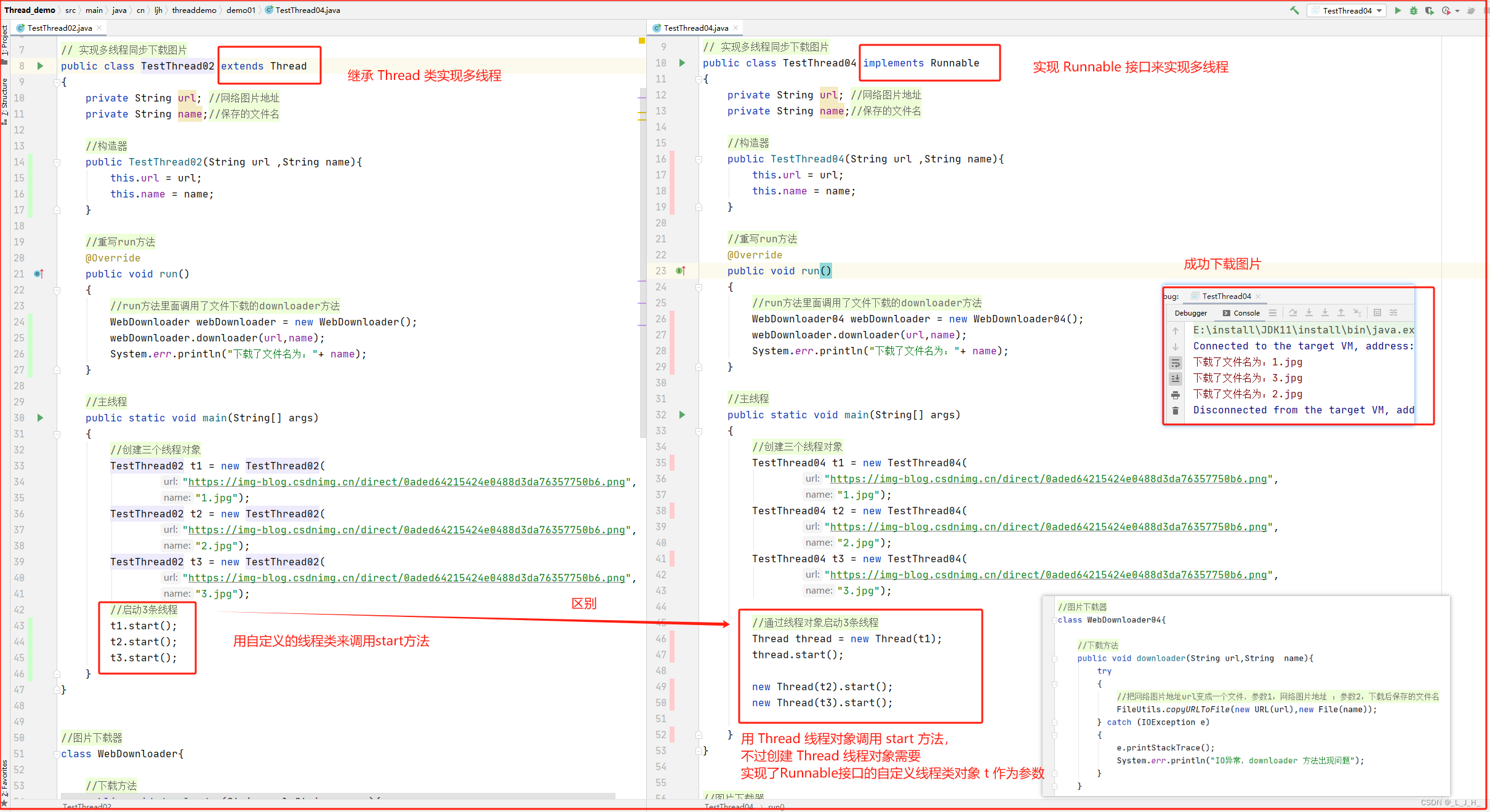This screenshot has width=1490, height=812.
Task: Click yellow inspection indicator of TestThread02 editor
Action: point(641,41)
